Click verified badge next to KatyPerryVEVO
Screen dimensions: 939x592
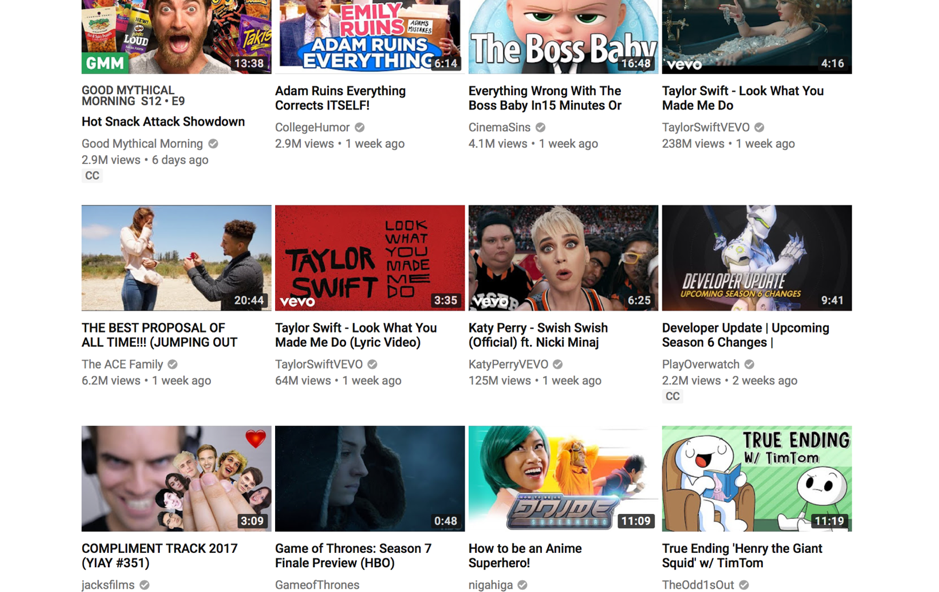tap(558, 365)
